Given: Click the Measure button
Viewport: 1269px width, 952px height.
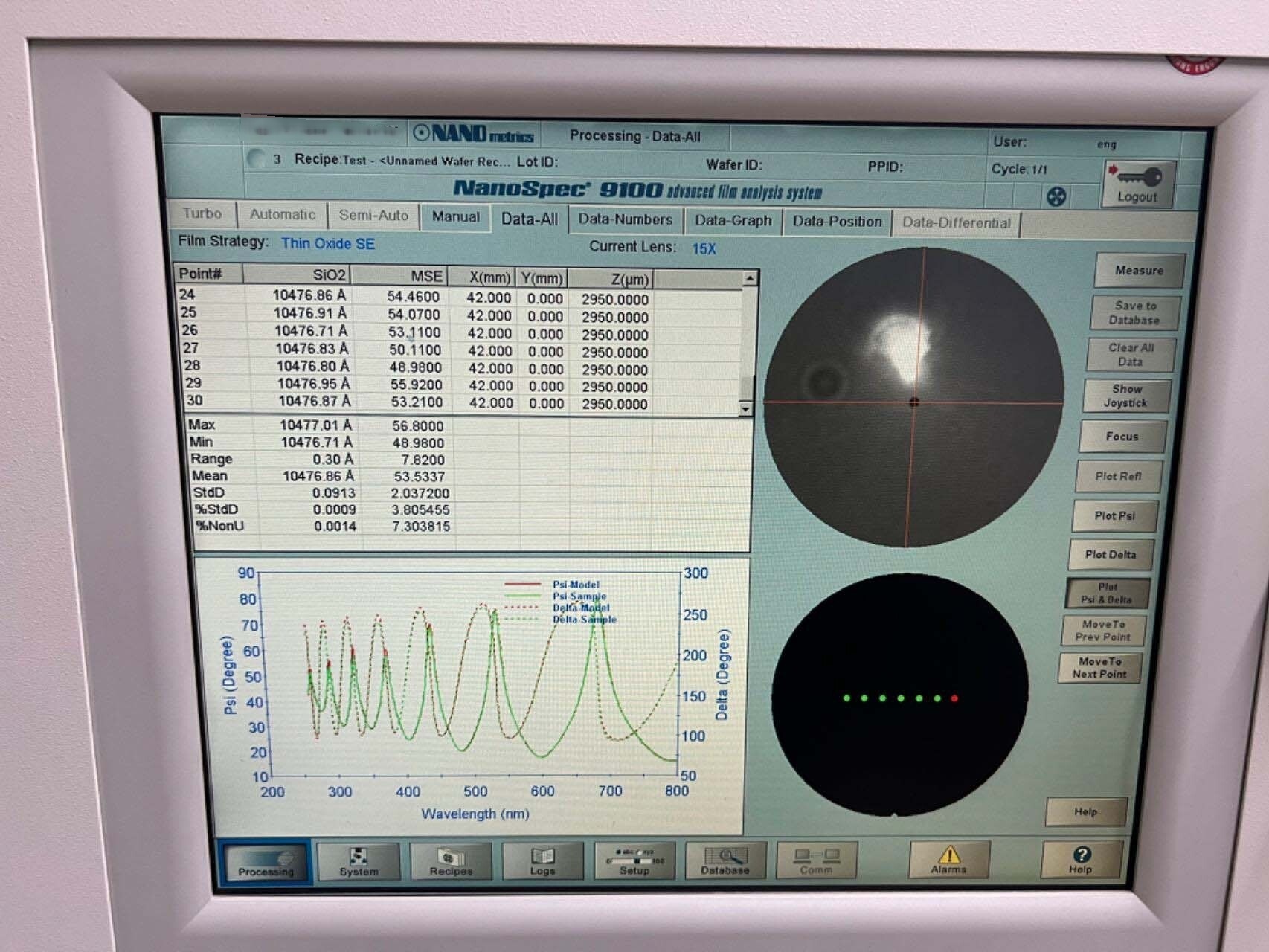Looking at the screenshot, I should click(1139, 271).
